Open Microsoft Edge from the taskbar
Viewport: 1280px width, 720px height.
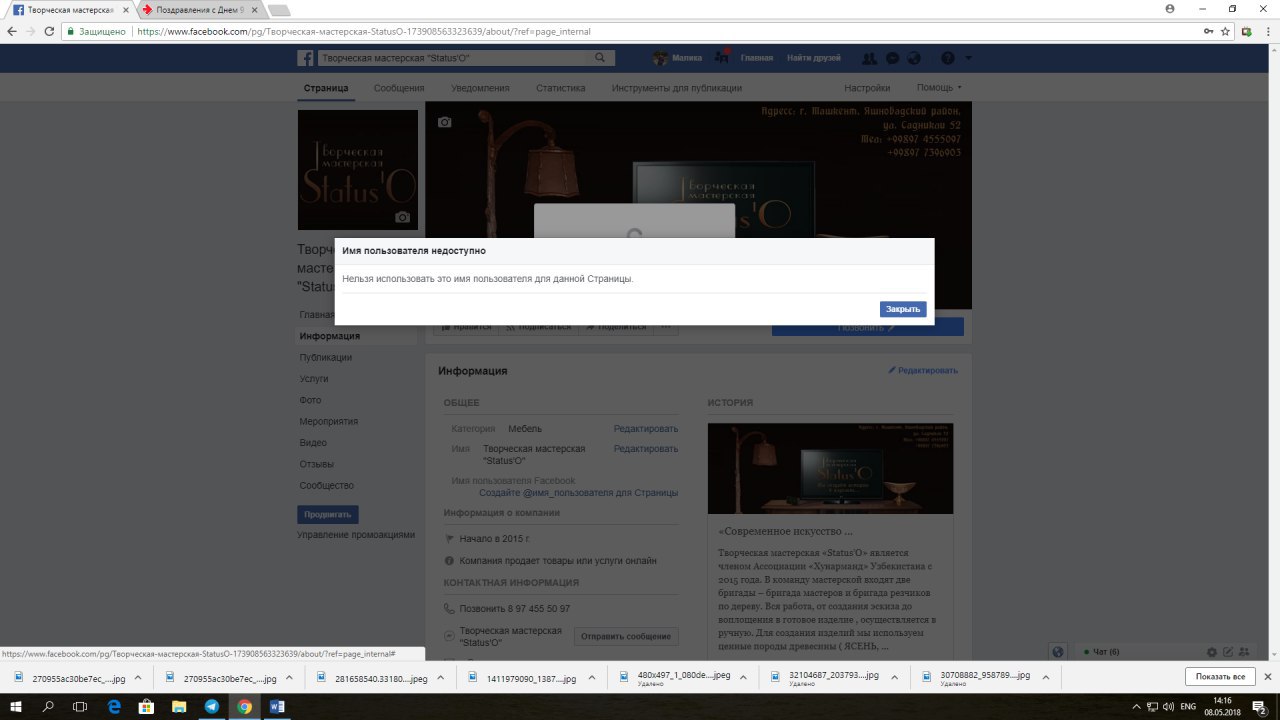click(x=114, y=706)
